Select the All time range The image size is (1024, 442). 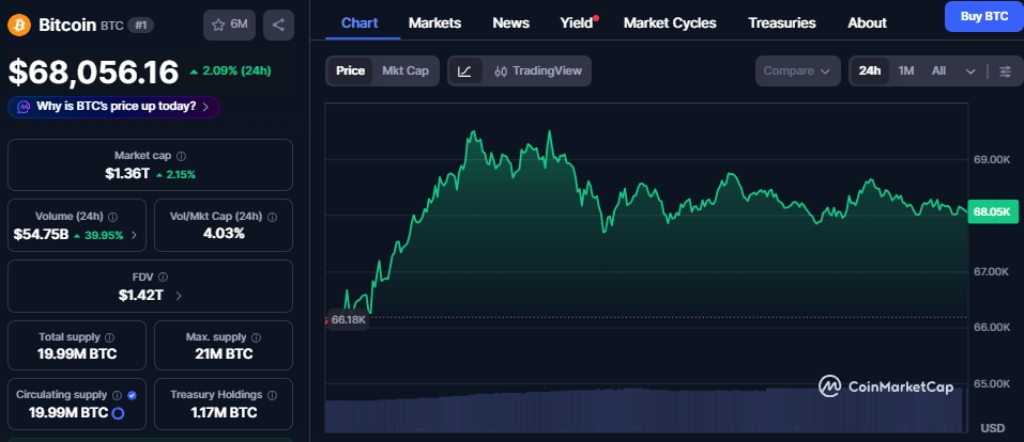[x=938, y=71]
